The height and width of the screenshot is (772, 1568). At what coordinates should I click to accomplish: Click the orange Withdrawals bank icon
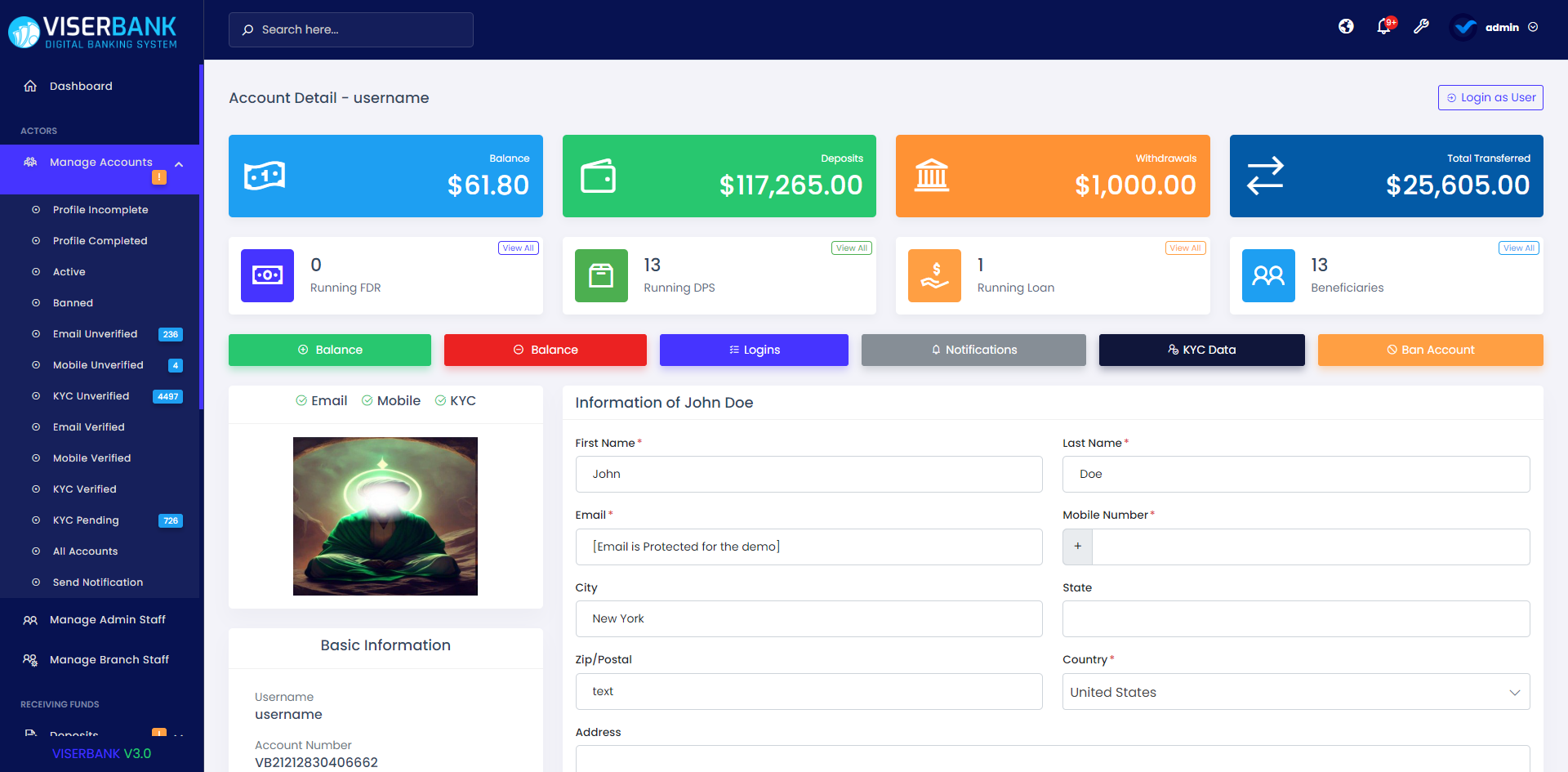click(x=931, y=175)
